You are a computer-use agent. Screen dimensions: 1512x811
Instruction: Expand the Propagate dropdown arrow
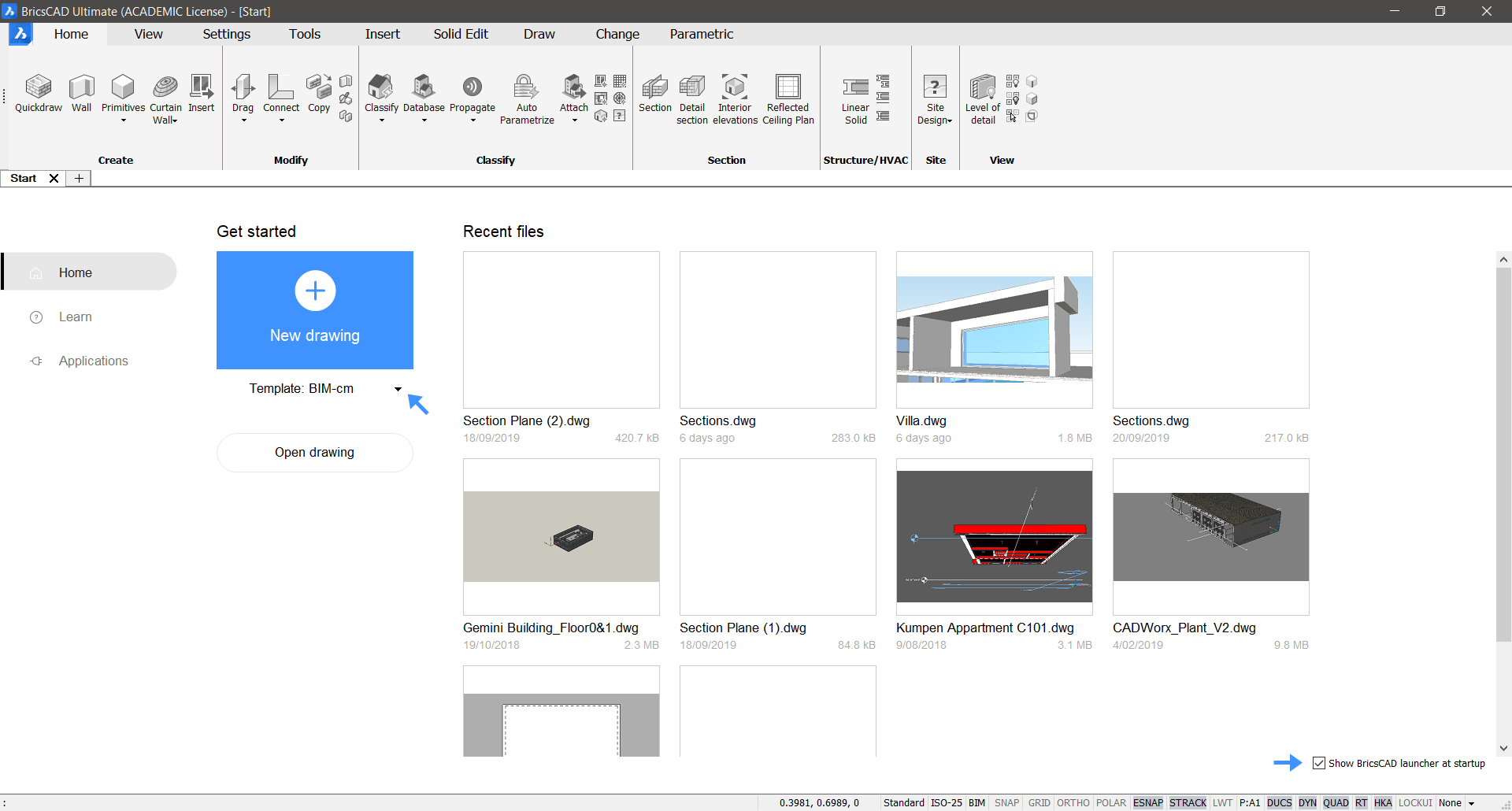(472, 120)
